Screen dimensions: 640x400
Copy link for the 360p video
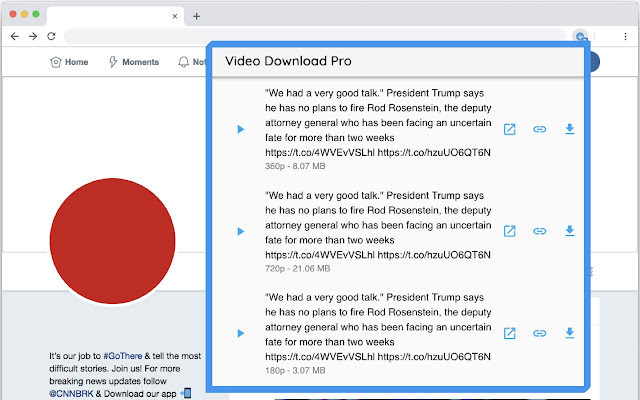pos(540,129)
